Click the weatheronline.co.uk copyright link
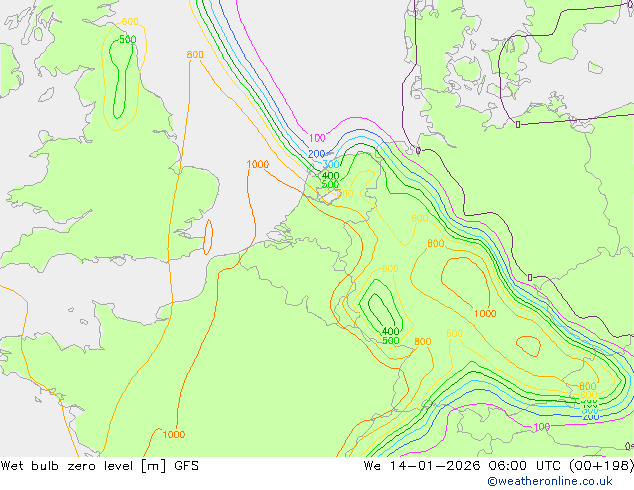This screenshot has width=634, height=490. coord(550,481)
